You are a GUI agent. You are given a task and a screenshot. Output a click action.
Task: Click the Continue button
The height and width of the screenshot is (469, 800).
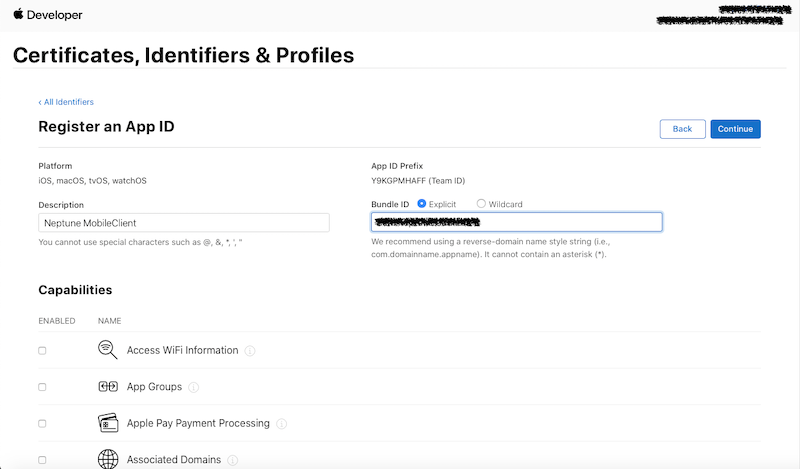[735, 129]
